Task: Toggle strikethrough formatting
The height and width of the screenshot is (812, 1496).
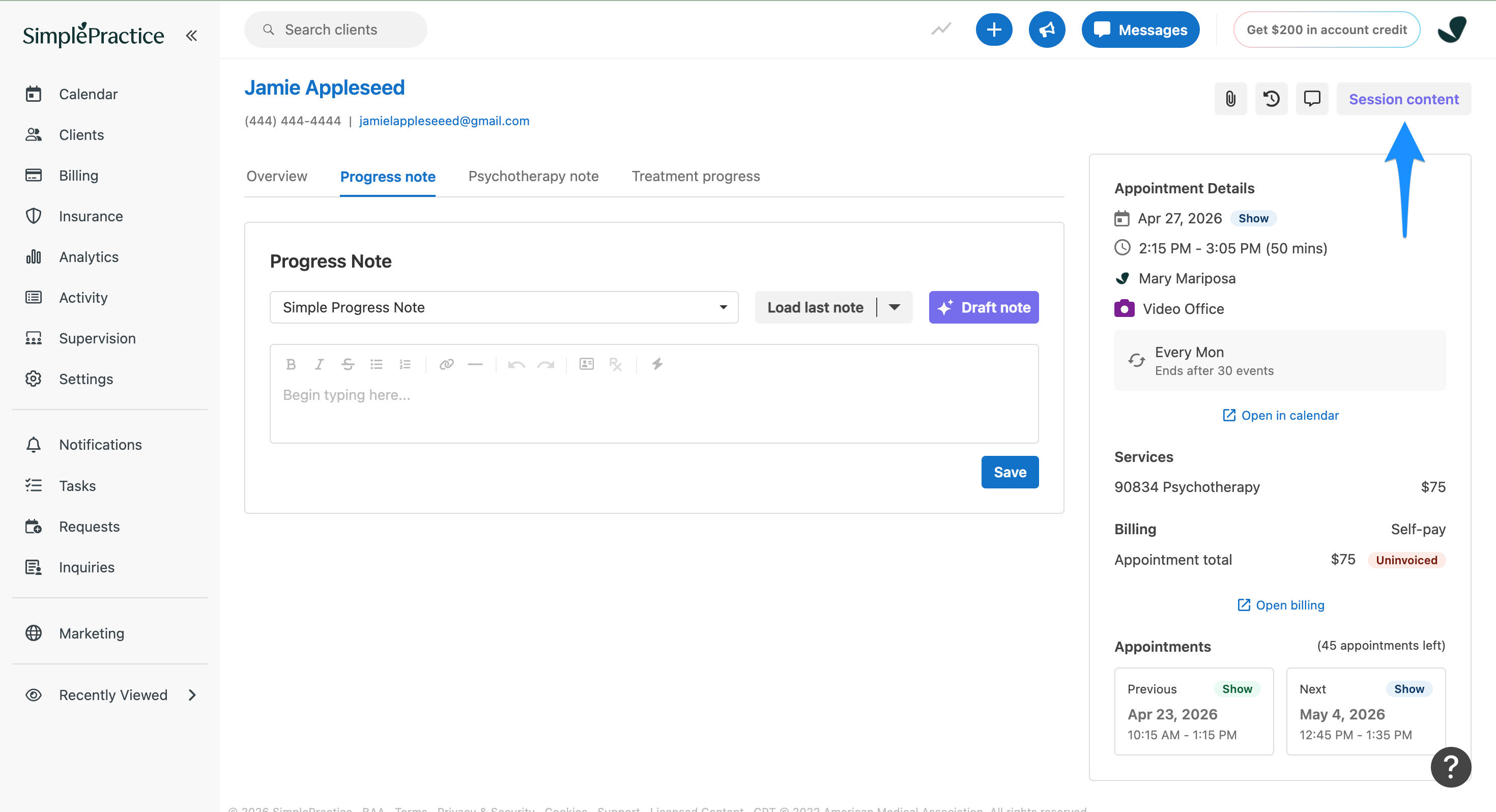Action: (348, 364)
